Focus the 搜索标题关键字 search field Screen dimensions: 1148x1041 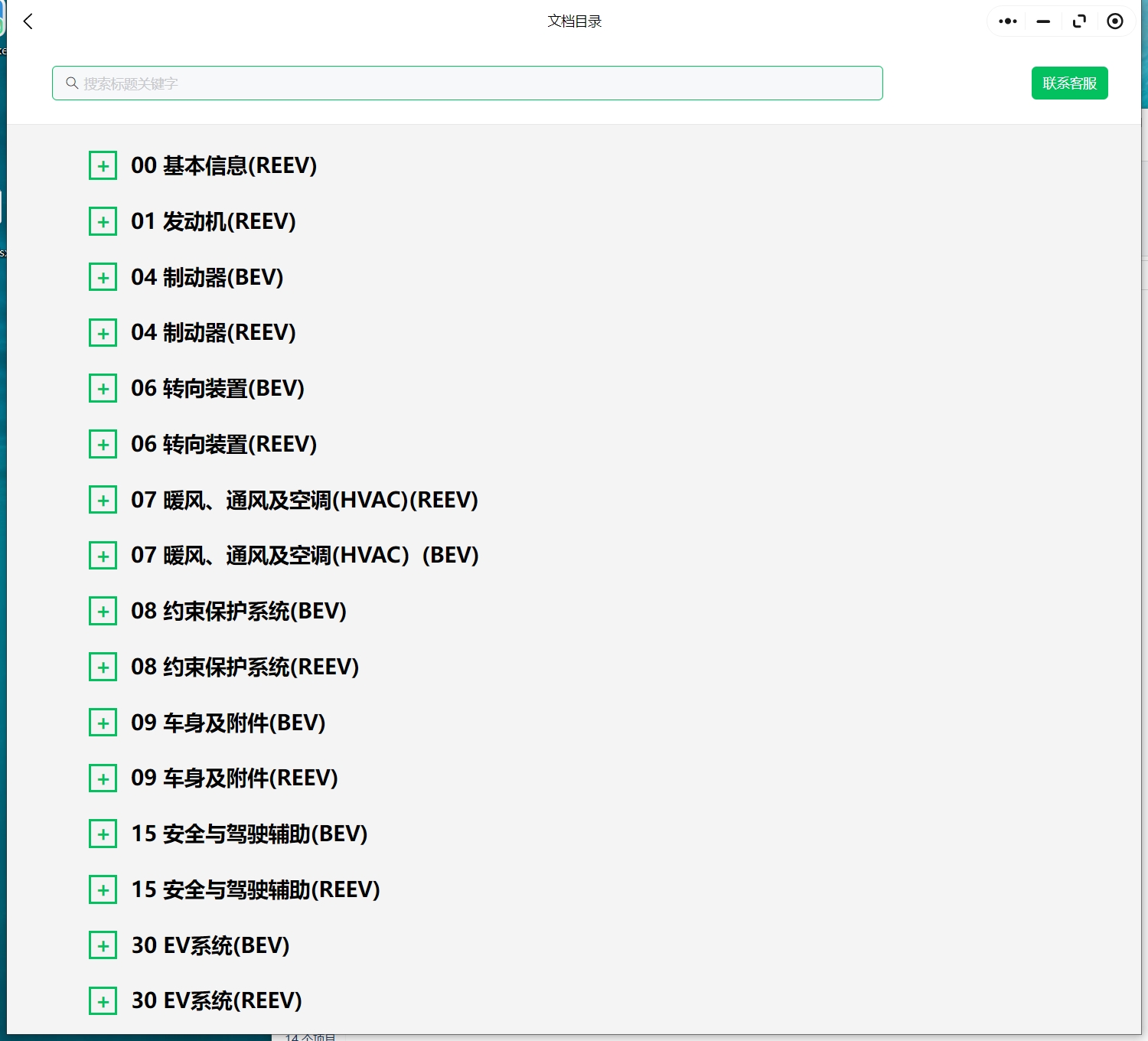pyautogui.click(x=475, y=83)
